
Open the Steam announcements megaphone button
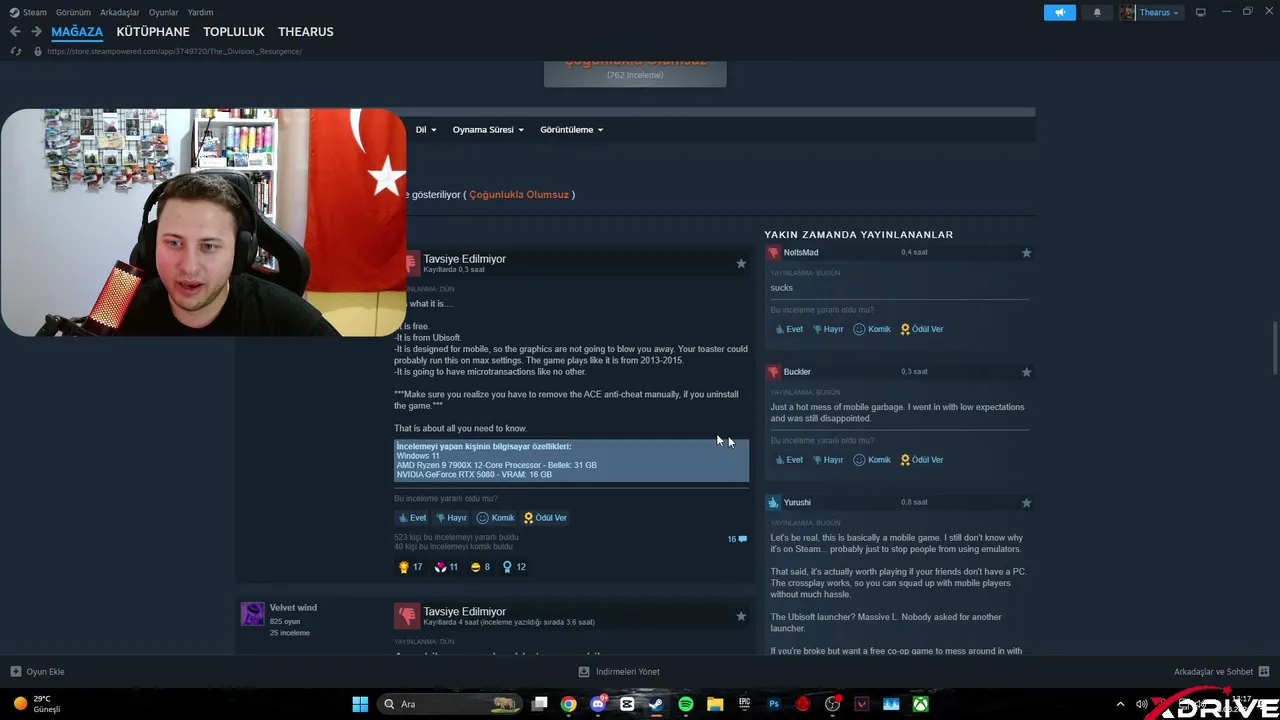[x=1060, y=12]
